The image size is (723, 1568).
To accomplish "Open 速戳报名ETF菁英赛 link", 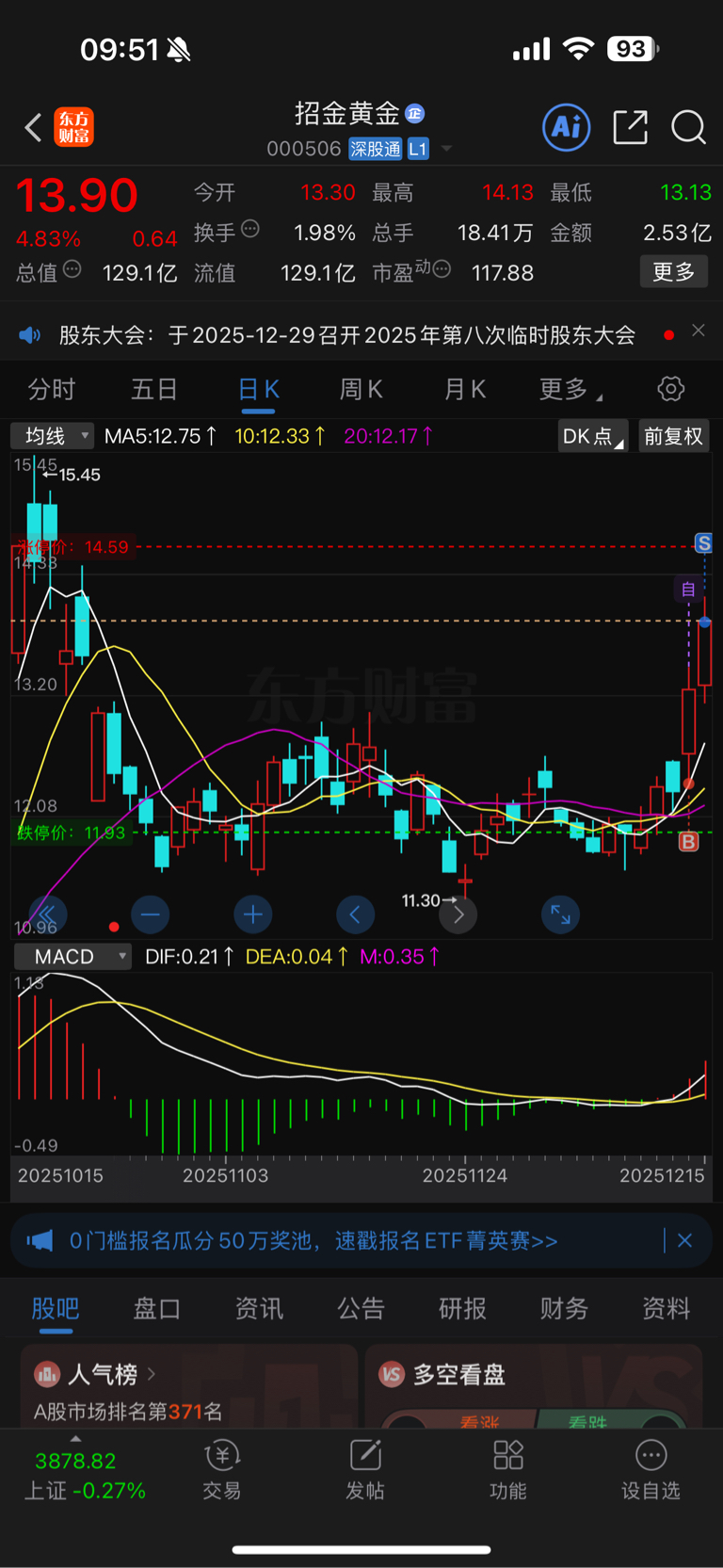I will pos(446,1240).
